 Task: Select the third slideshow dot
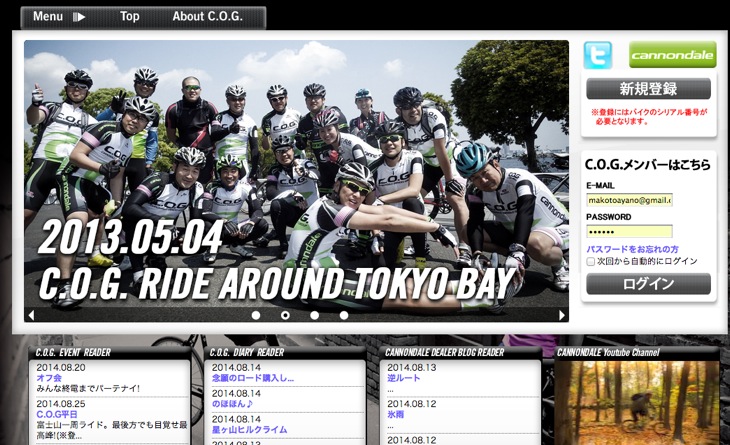(x=314, y=315)
